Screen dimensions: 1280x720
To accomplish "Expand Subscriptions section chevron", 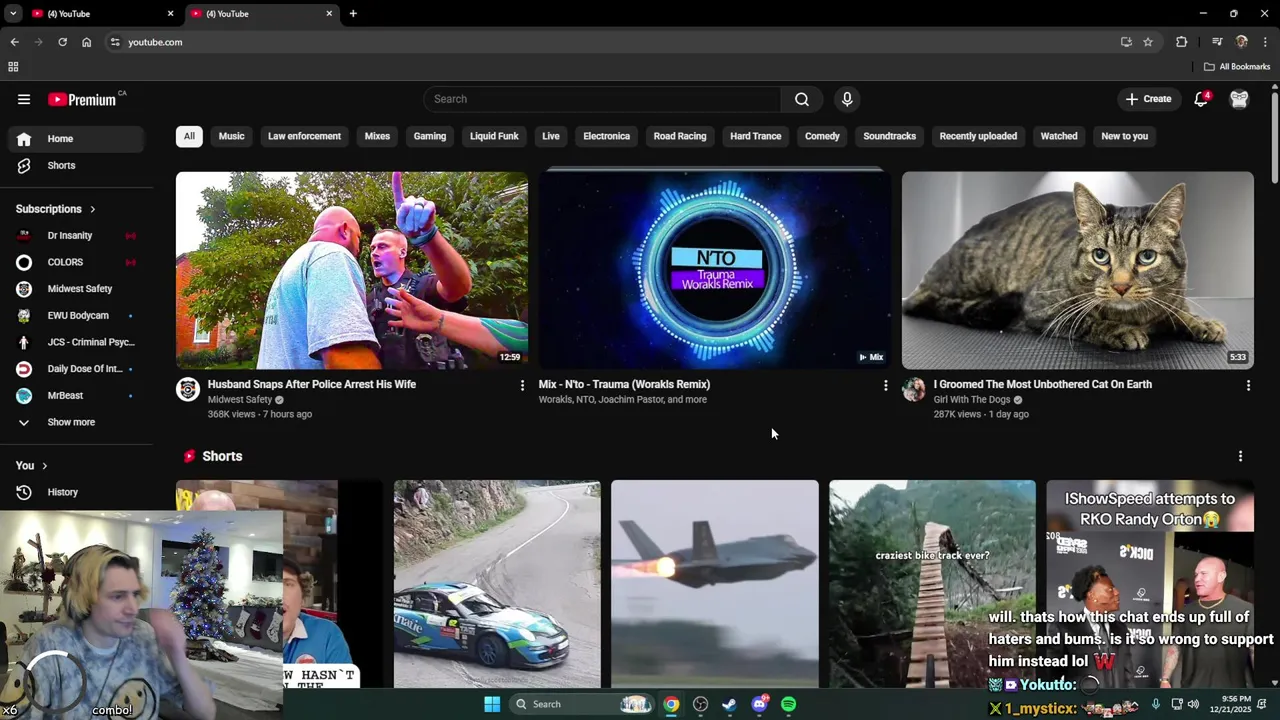I will [92, 209].
